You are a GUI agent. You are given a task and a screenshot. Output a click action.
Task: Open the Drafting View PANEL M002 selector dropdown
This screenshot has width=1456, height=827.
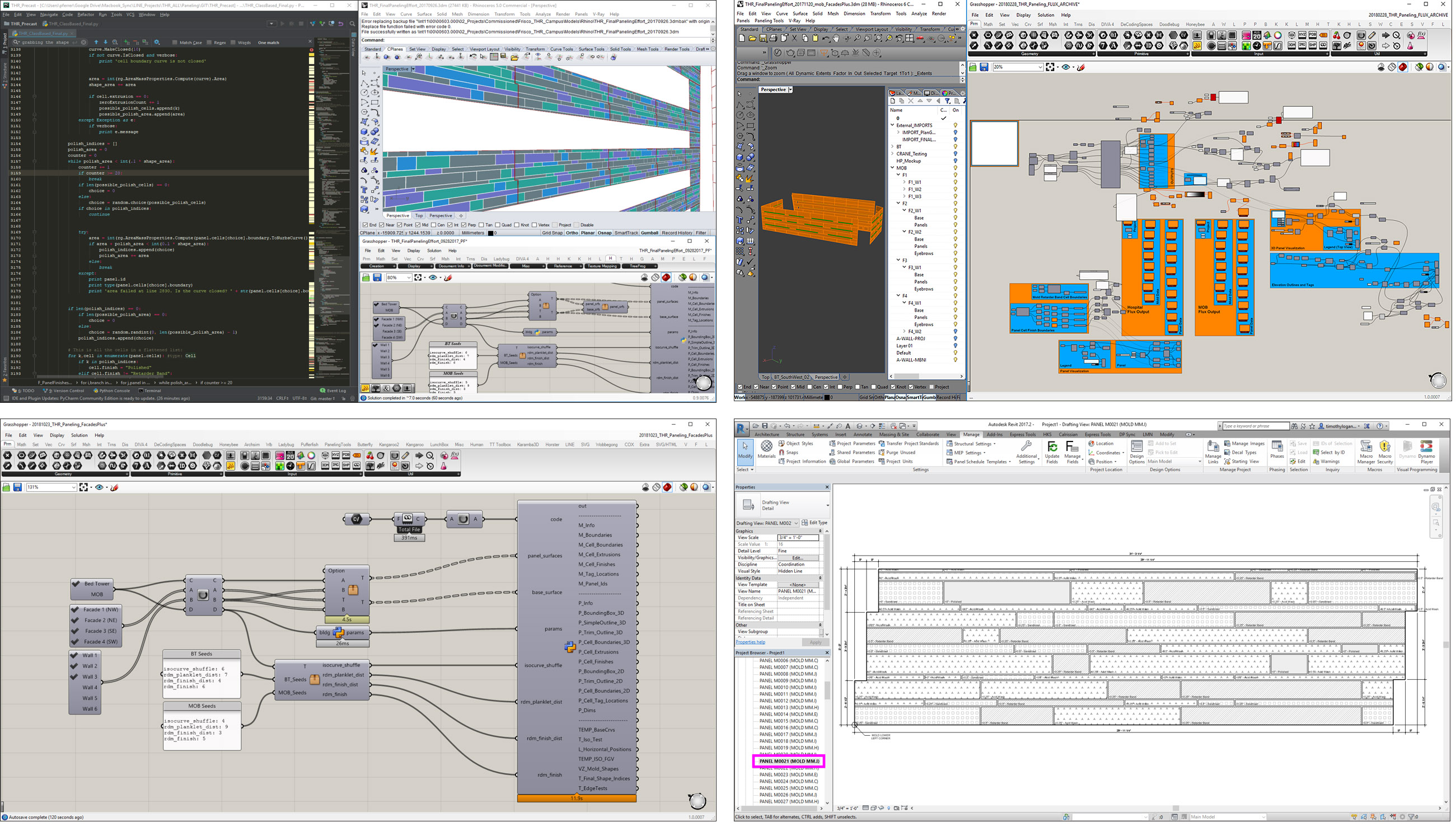[x=796, y=523]
